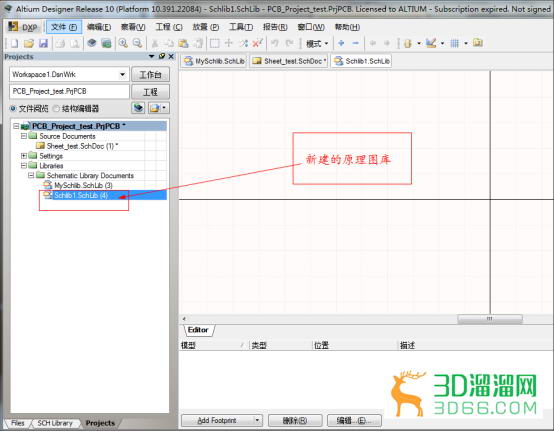Open the grid settings dropdown arrow
The width and height of the screenshot is (554, 432).
(466, 43)
